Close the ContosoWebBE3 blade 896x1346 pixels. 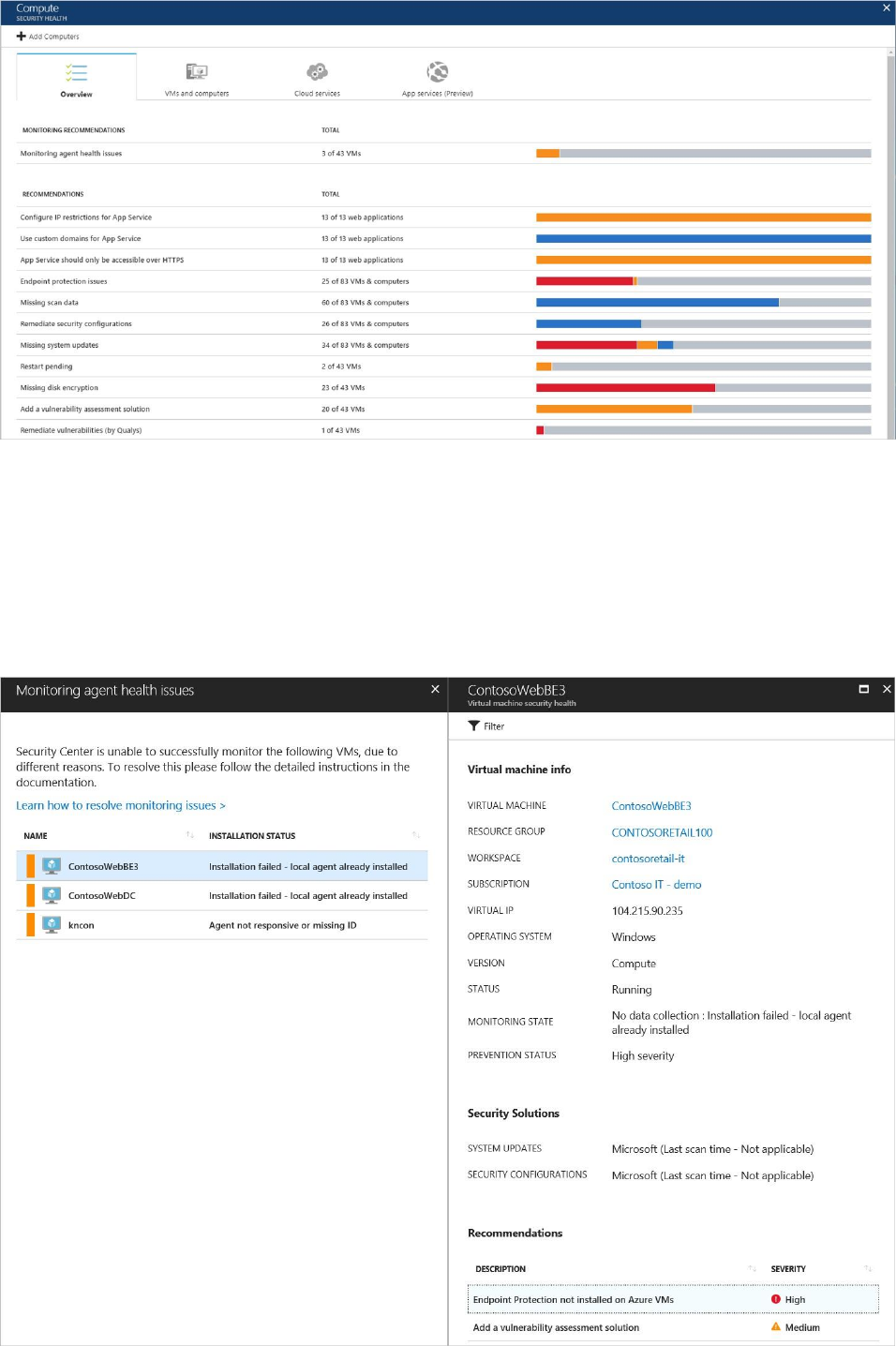tap(887, 689)
